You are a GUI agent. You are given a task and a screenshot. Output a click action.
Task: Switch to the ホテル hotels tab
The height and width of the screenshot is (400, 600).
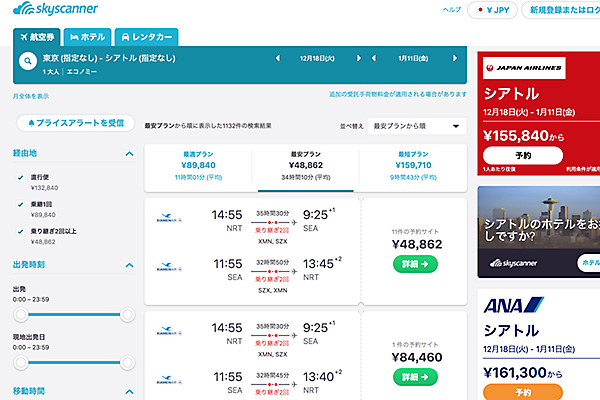(88, 37)
